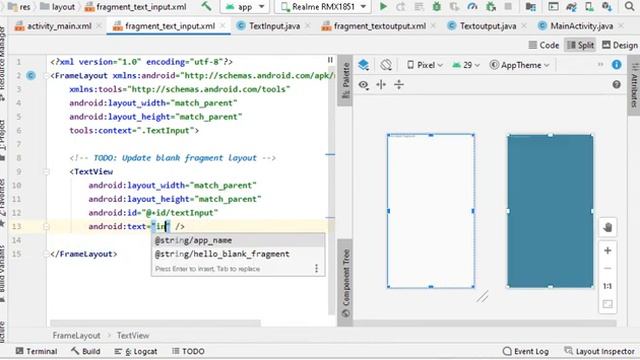This screenshot has height=360, width=640.
Task: Open the Build tool window
Action: pyautogui.click(x=86, y=351)
